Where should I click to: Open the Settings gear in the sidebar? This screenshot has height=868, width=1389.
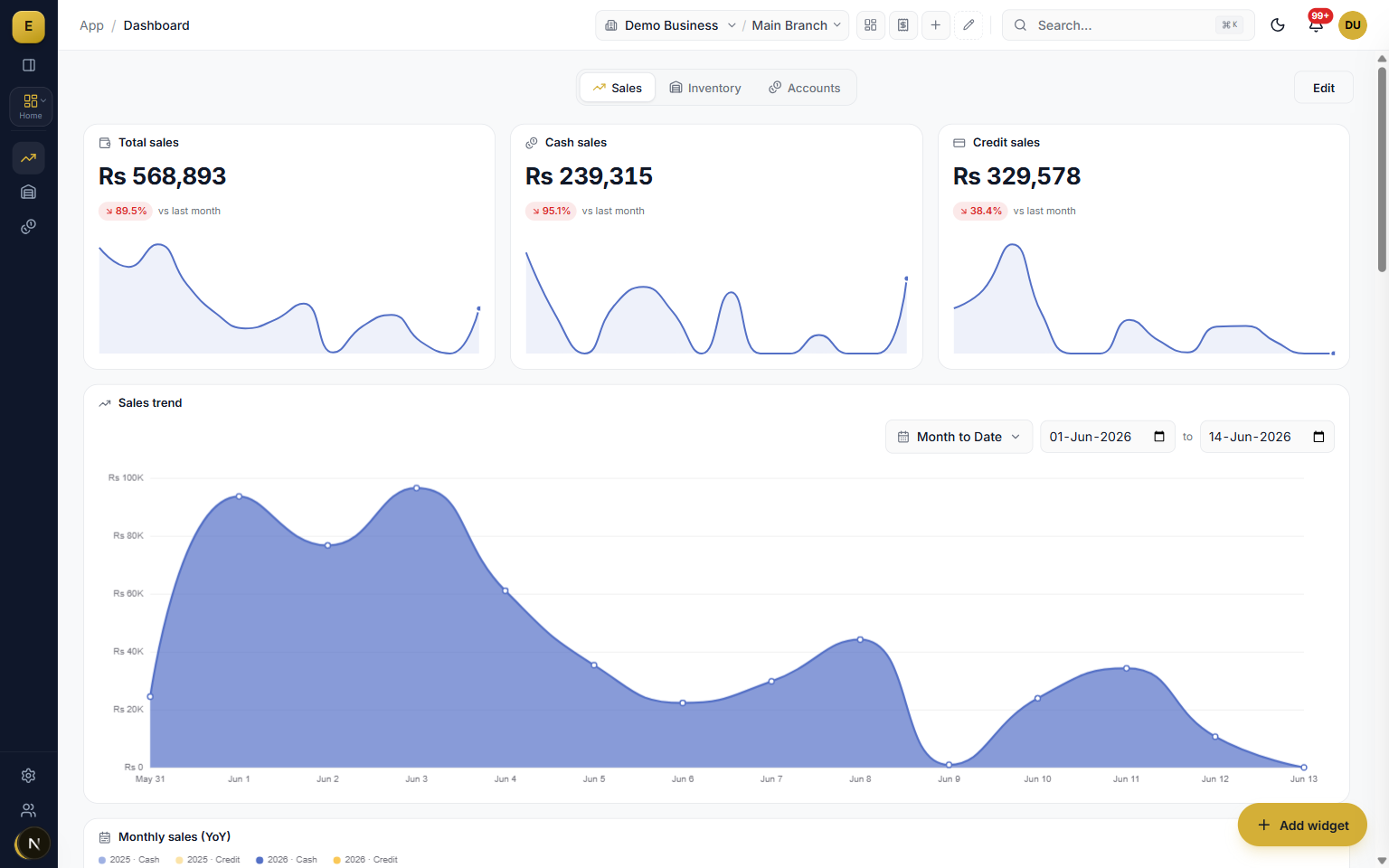[29, 776]
